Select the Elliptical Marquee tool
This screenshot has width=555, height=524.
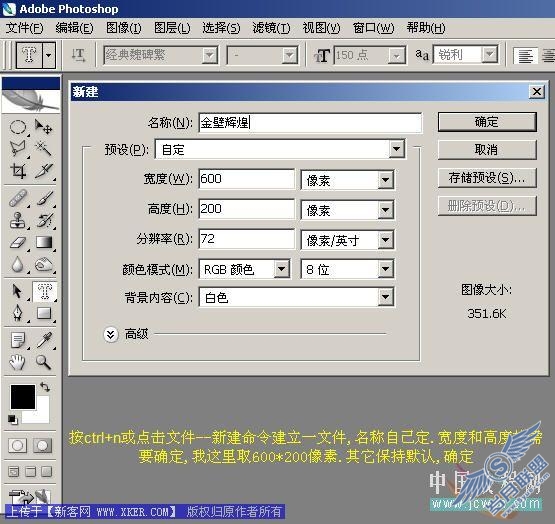point(18,127)
